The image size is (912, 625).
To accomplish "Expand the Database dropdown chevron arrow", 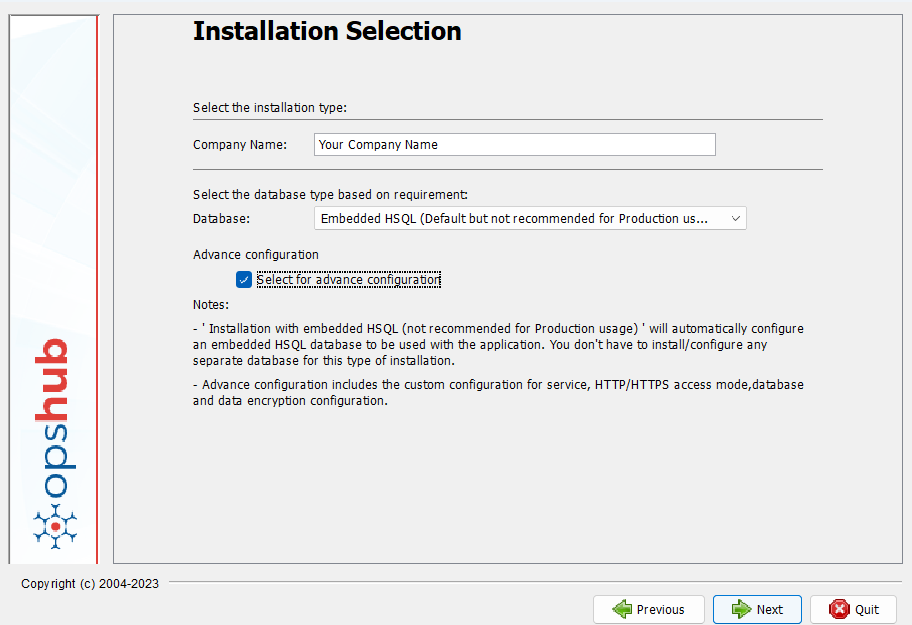I will pos(735,218).
